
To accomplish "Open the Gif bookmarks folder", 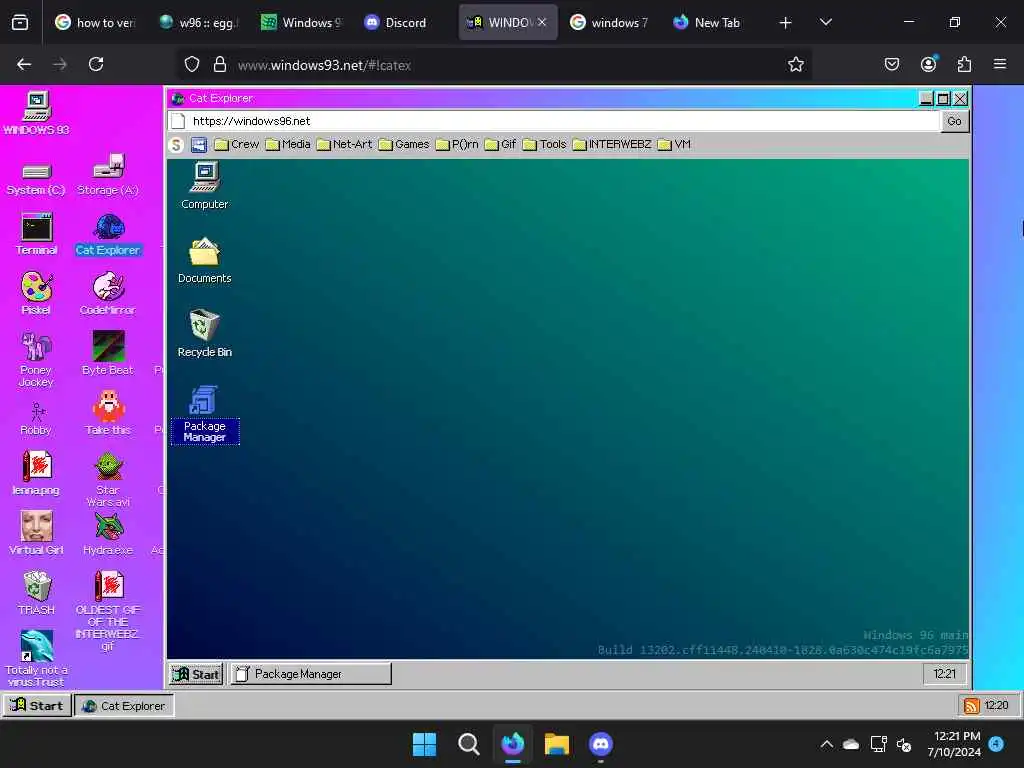I will [x=500, y=144].
